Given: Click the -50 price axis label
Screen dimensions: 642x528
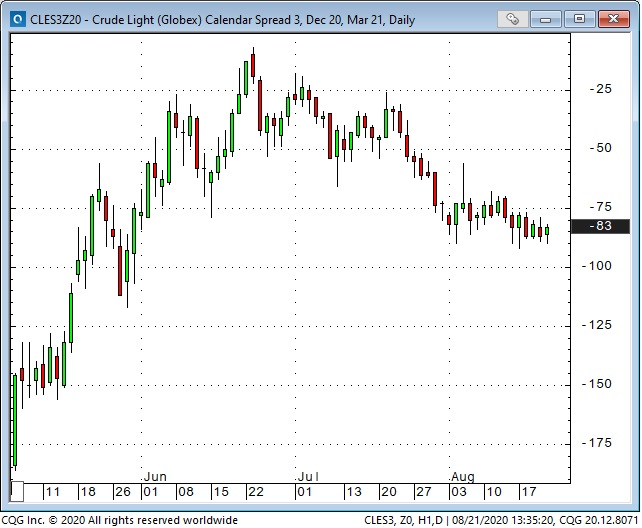Looking at the screenshot, I should pyautogui.click(x=601, y=148).
